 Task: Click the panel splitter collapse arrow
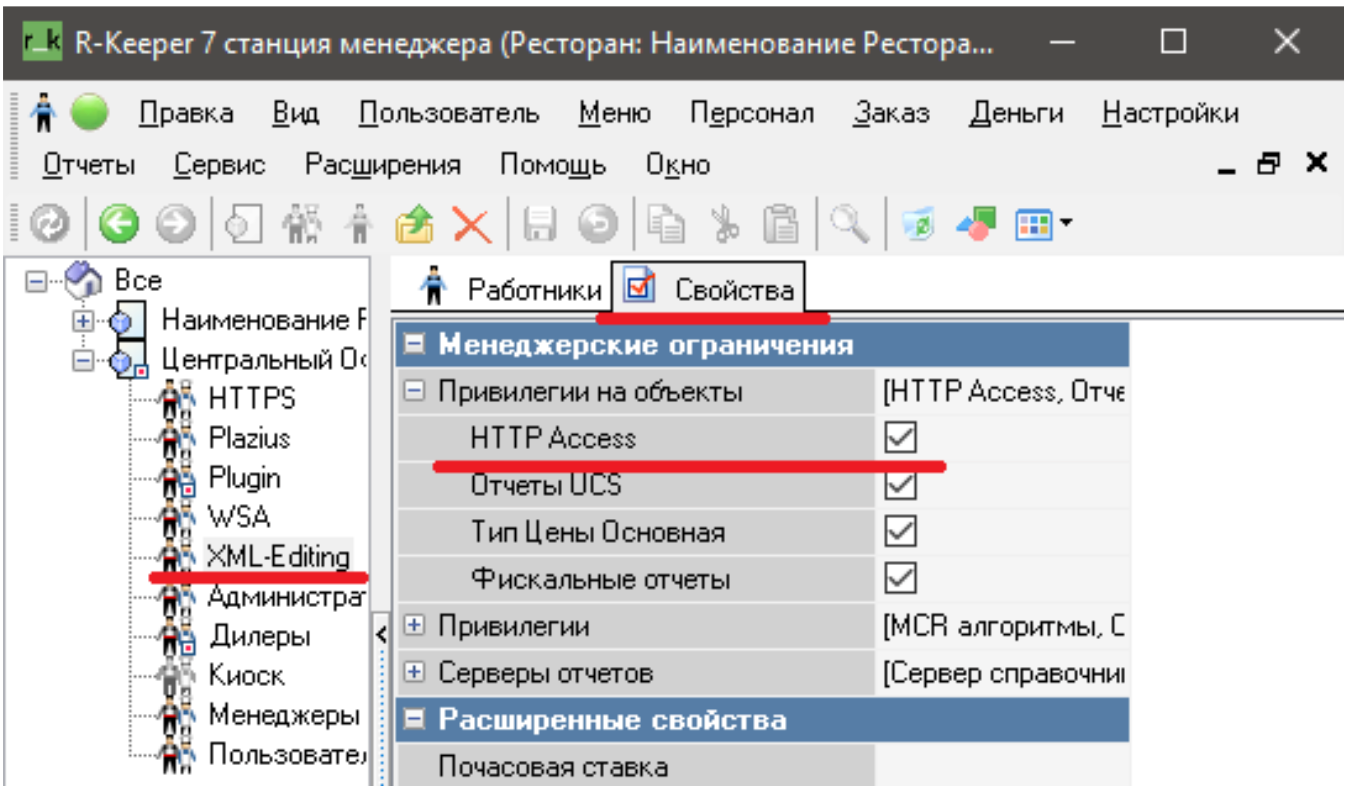click(380, 633)
